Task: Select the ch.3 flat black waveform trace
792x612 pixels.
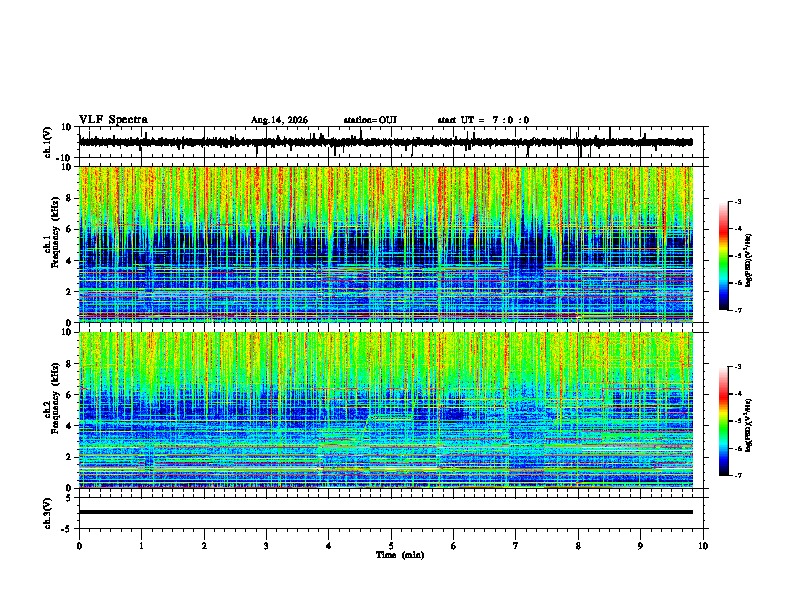Action: point(385,512)
